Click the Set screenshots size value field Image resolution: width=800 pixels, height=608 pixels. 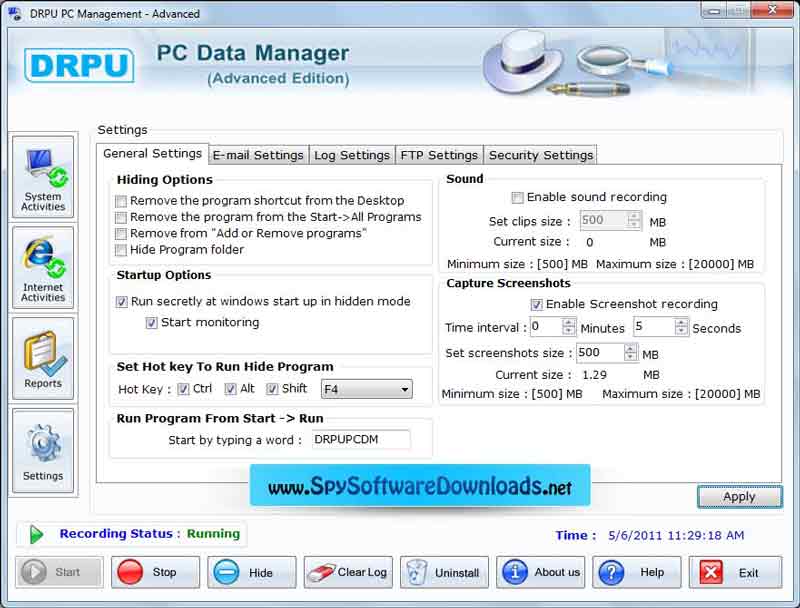(x=601, y=352)
